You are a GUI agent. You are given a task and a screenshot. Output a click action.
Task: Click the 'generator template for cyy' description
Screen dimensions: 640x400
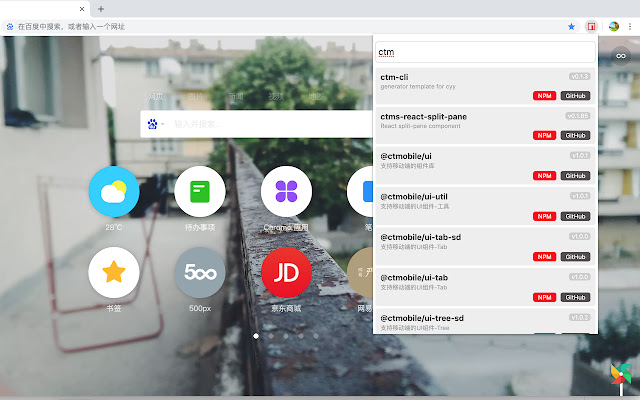418,87
